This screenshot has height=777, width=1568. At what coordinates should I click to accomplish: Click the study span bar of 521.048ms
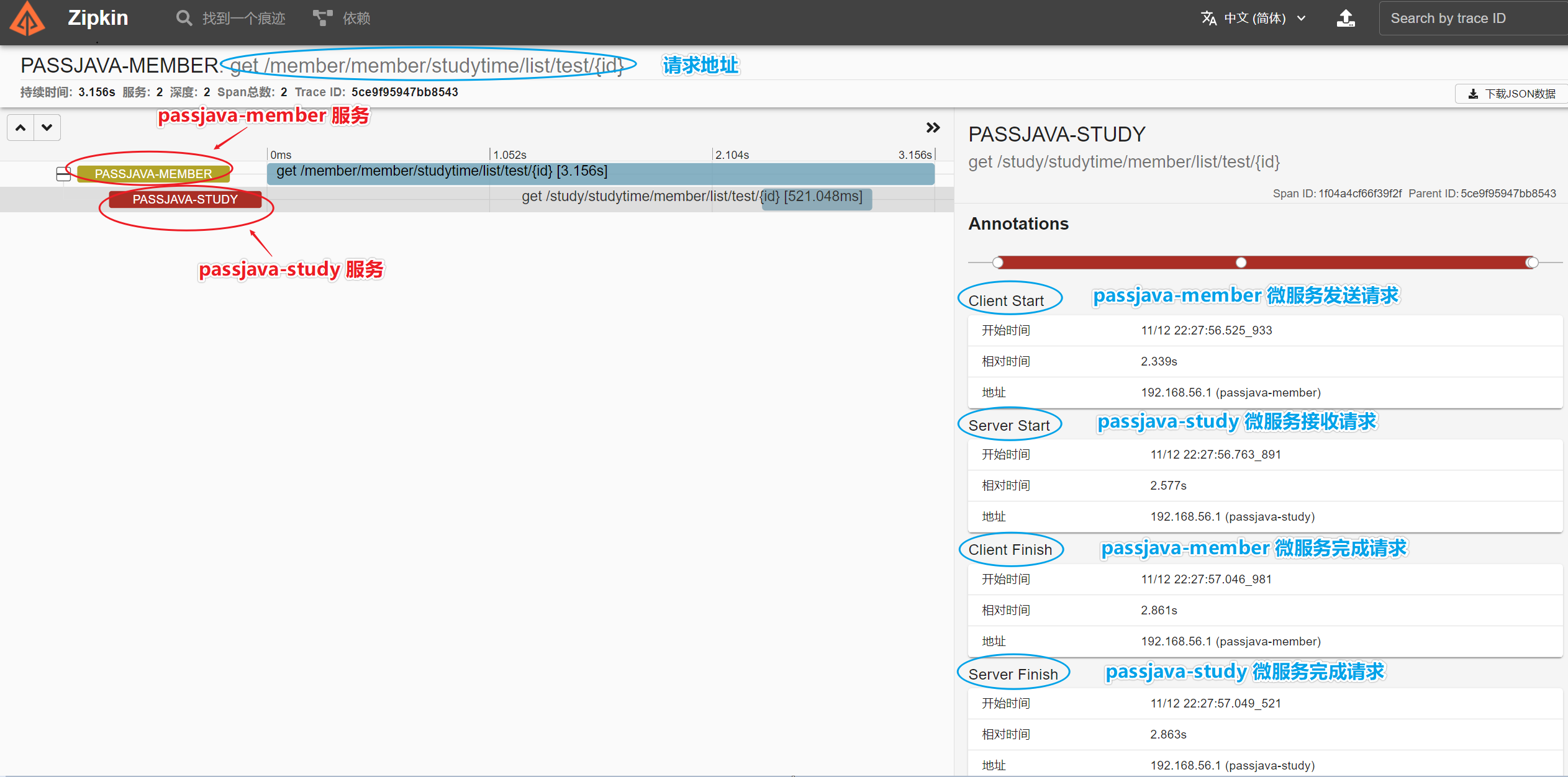817,200
